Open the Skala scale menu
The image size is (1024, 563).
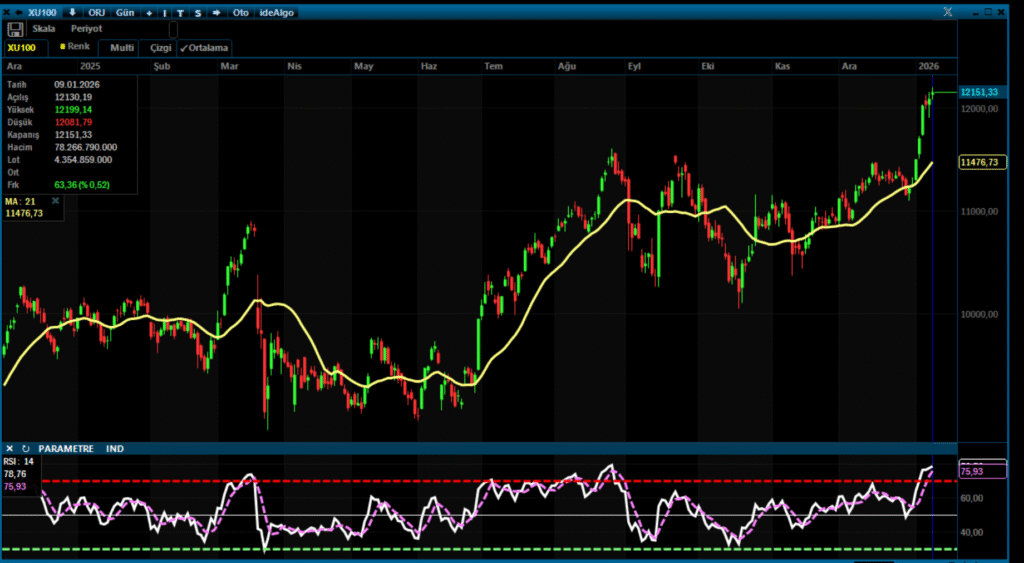pos(44,29)
